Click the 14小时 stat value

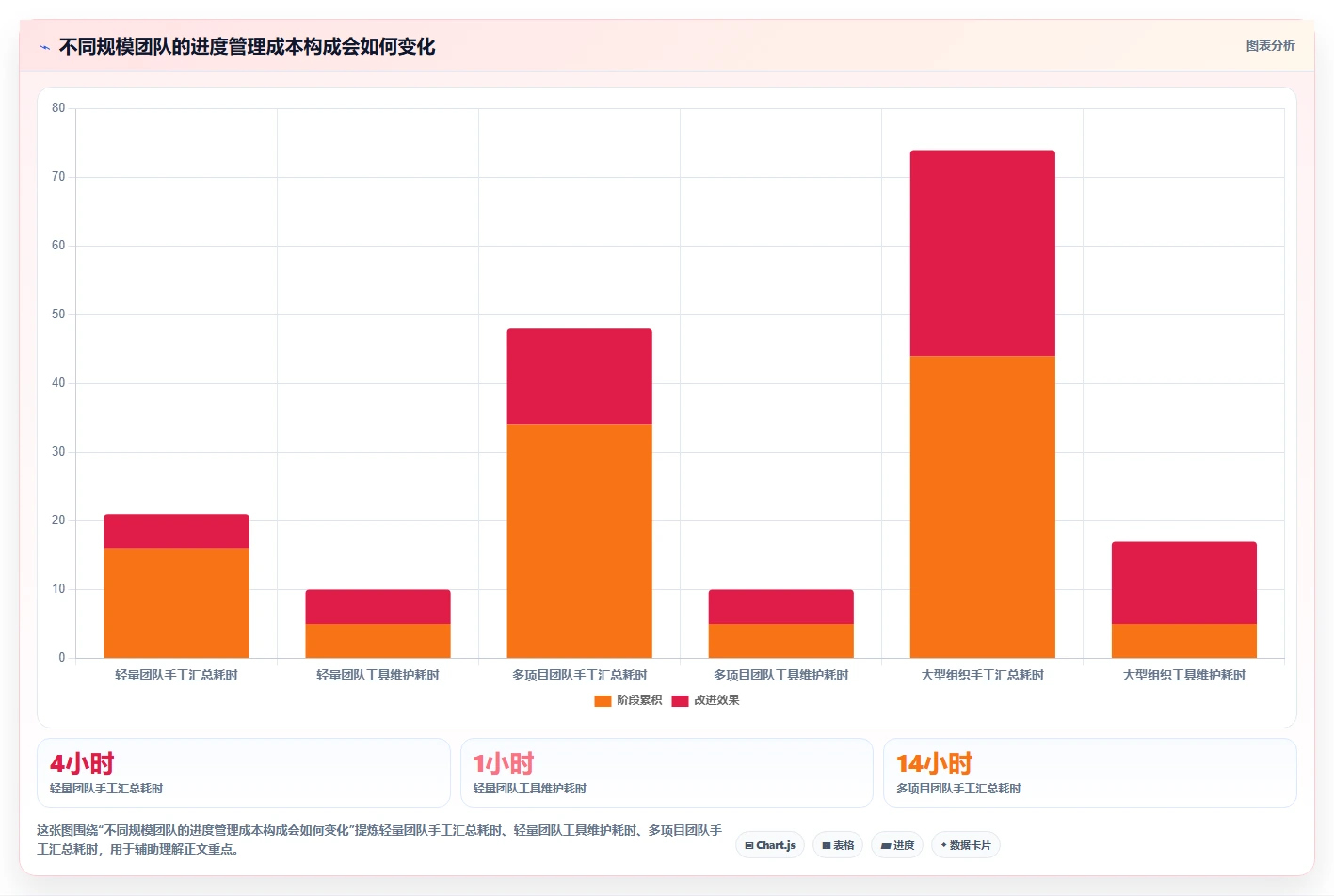tap(934, 763)
